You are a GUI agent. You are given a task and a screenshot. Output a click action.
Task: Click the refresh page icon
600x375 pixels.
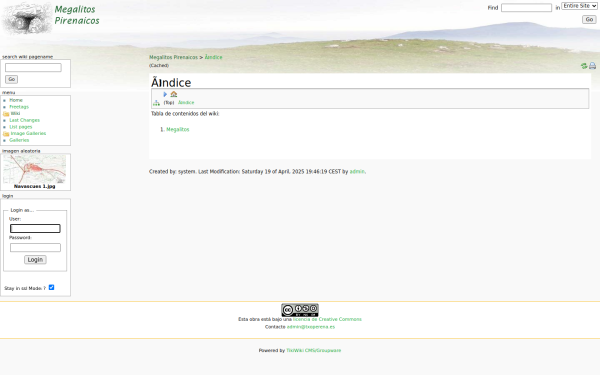pyautogui.click(x=584, y=66)
